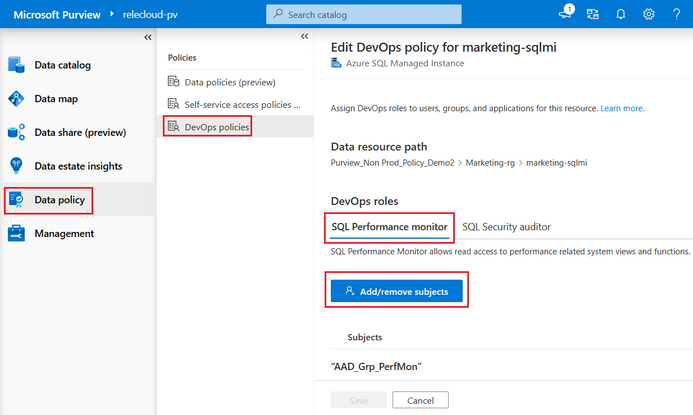Follow the Learn more link
Image resolution: width=693 pixels, height=415 pixels.
point(622,108)
